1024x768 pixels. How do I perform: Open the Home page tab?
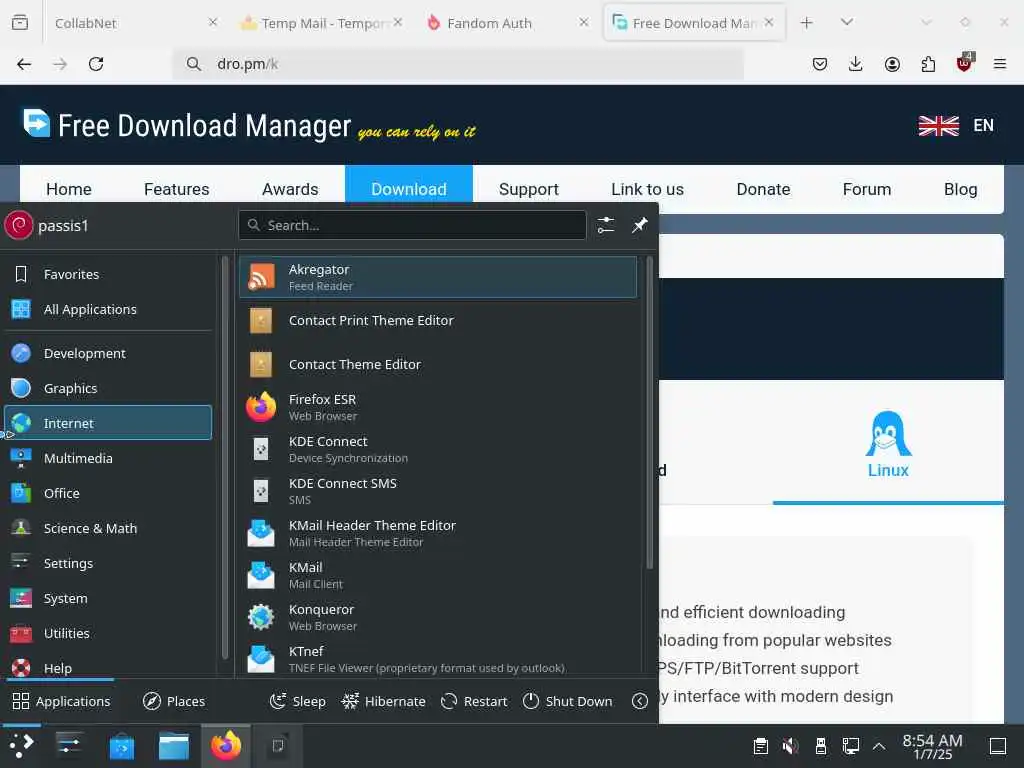69,189
